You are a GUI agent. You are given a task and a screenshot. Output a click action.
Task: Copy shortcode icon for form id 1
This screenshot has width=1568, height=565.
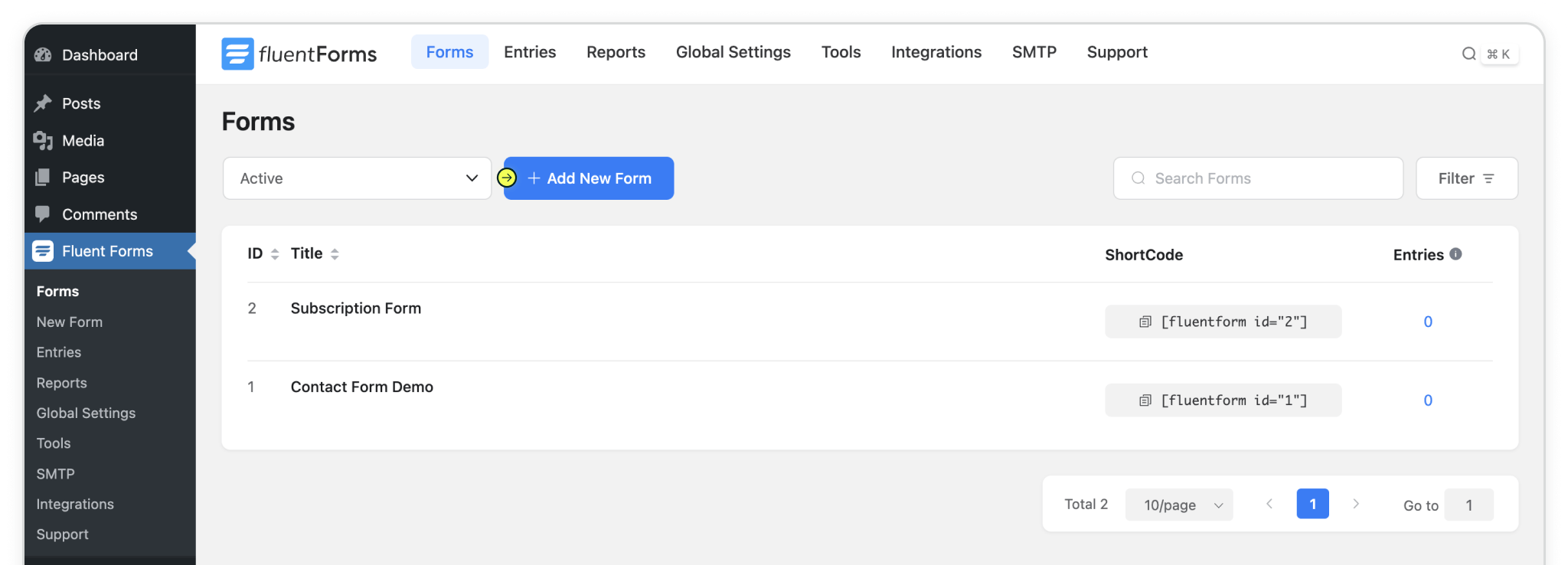[x=1145, y=400]
